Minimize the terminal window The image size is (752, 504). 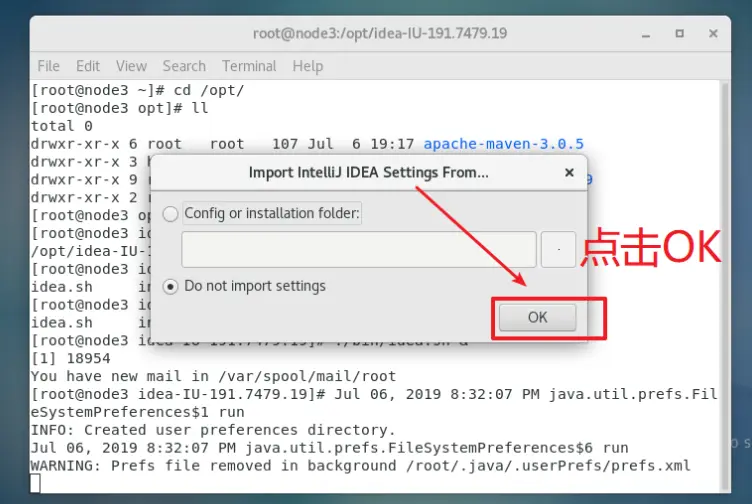tap(646, 34)
